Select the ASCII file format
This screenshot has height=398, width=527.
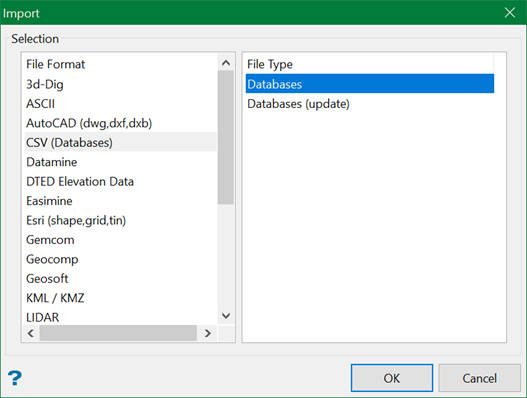[121, 104]
